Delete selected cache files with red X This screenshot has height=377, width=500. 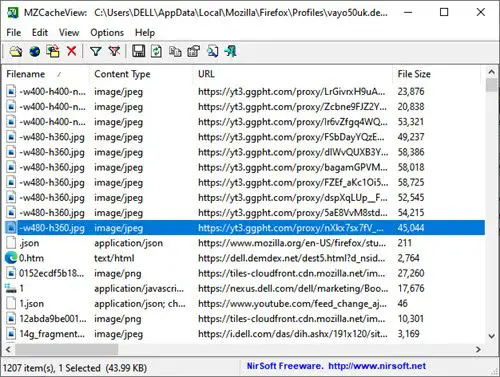[x=71, y=51]
